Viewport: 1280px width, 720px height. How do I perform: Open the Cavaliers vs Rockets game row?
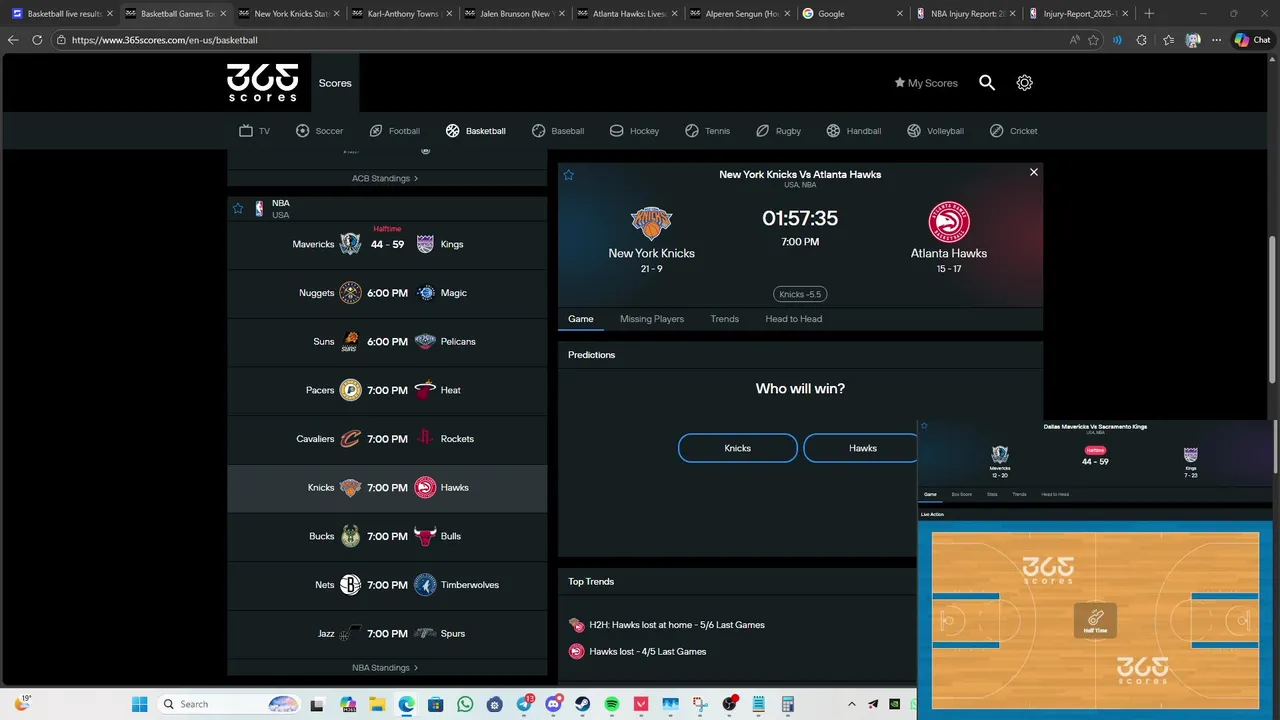tap(387, 439)
